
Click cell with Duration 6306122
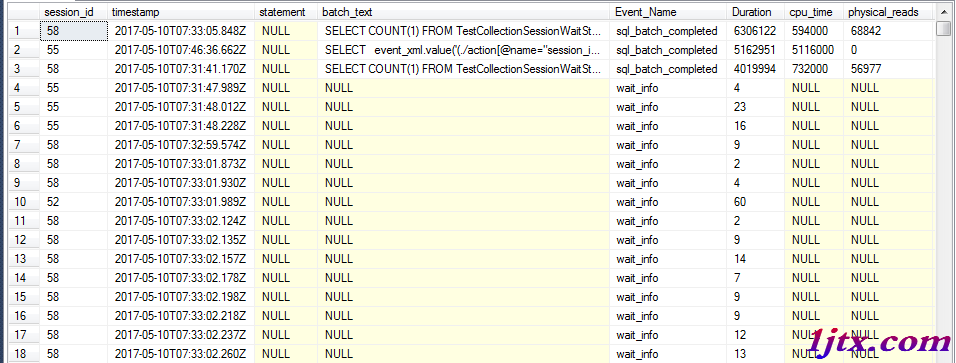(755, 31)
